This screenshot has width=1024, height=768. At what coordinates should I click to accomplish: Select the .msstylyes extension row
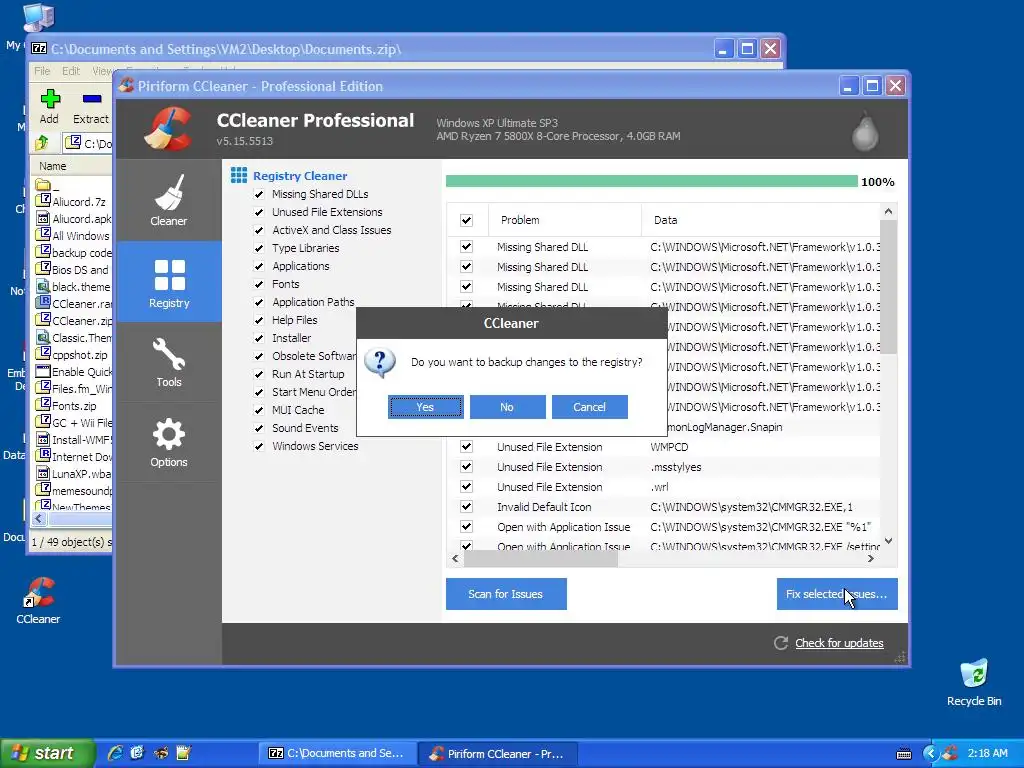[666, 467]
